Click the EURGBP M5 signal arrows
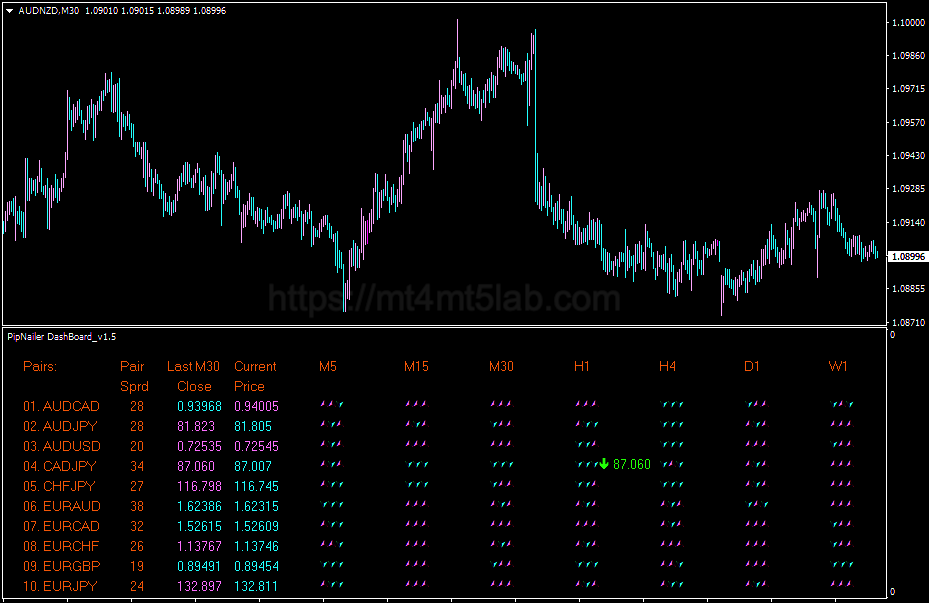This screenshot has width=929, height=603. coord(332,564)
